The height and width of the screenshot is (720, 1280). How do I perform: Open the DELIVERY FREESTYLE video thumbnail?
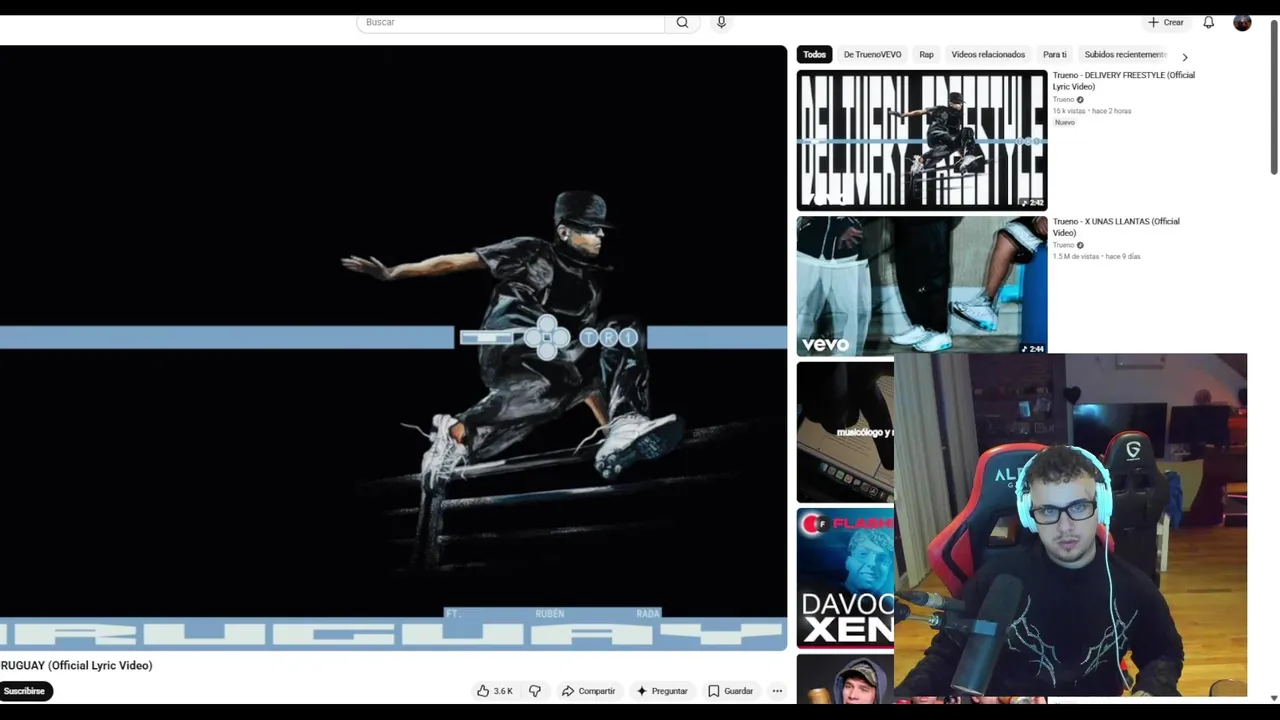(922, 140)
